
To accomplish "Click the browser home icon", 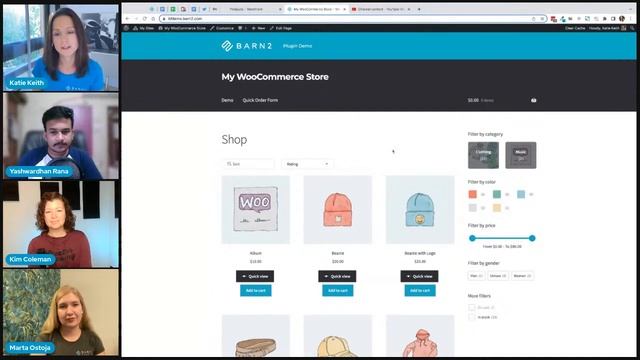I will [x=153, y=19].
